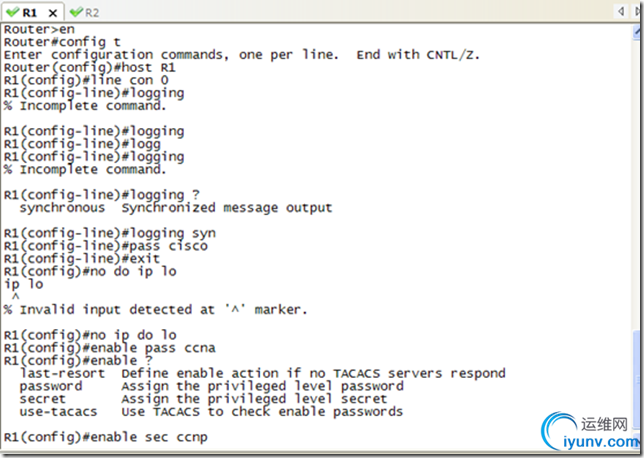Click the green checkmark on R1 tab
The width and height of the screenshot is (644, 458).
tap(11, 12)
